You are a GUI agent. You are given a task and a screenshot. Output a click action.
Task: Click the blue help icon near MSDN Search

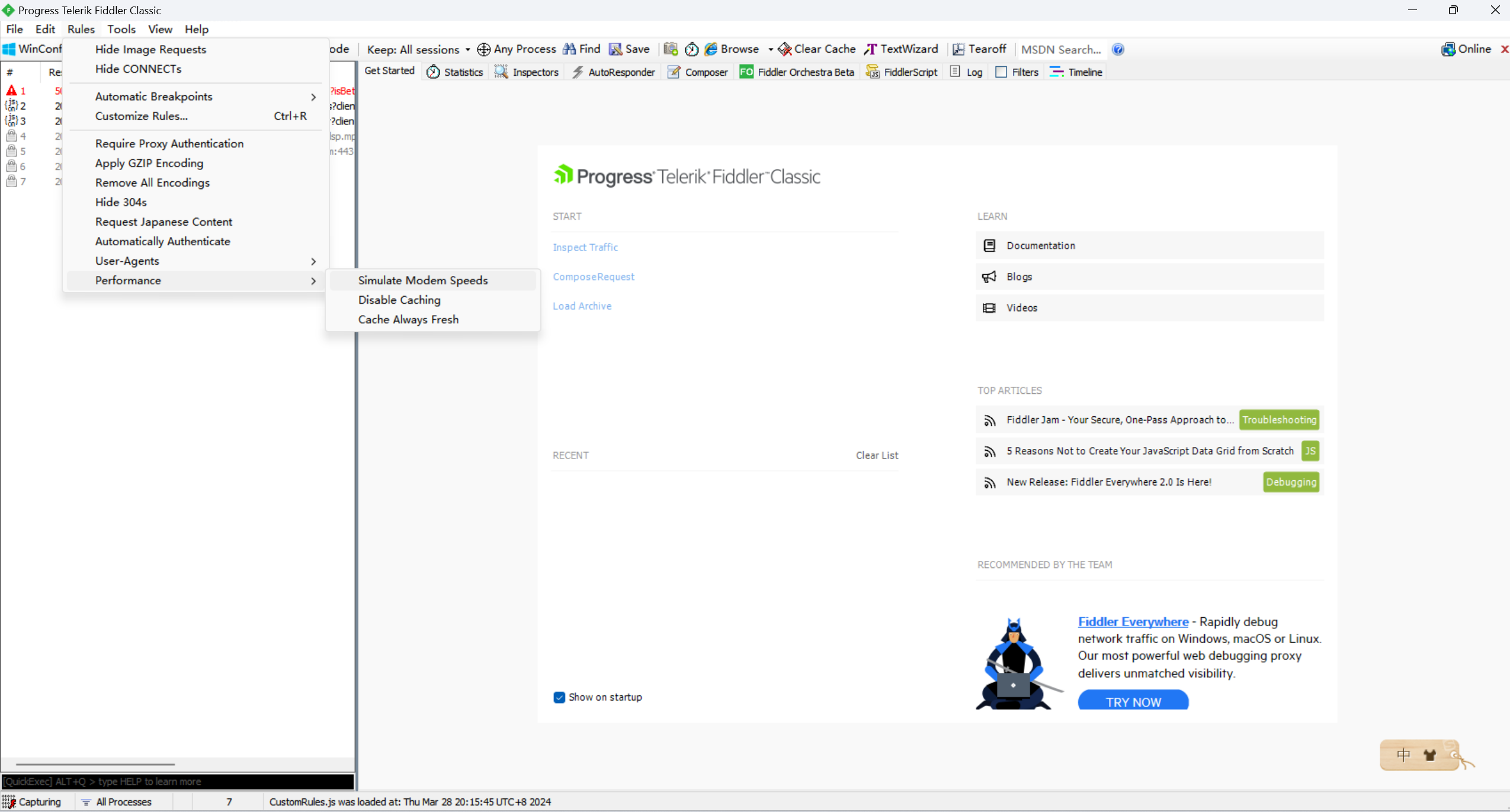(x=1118, y=49)
